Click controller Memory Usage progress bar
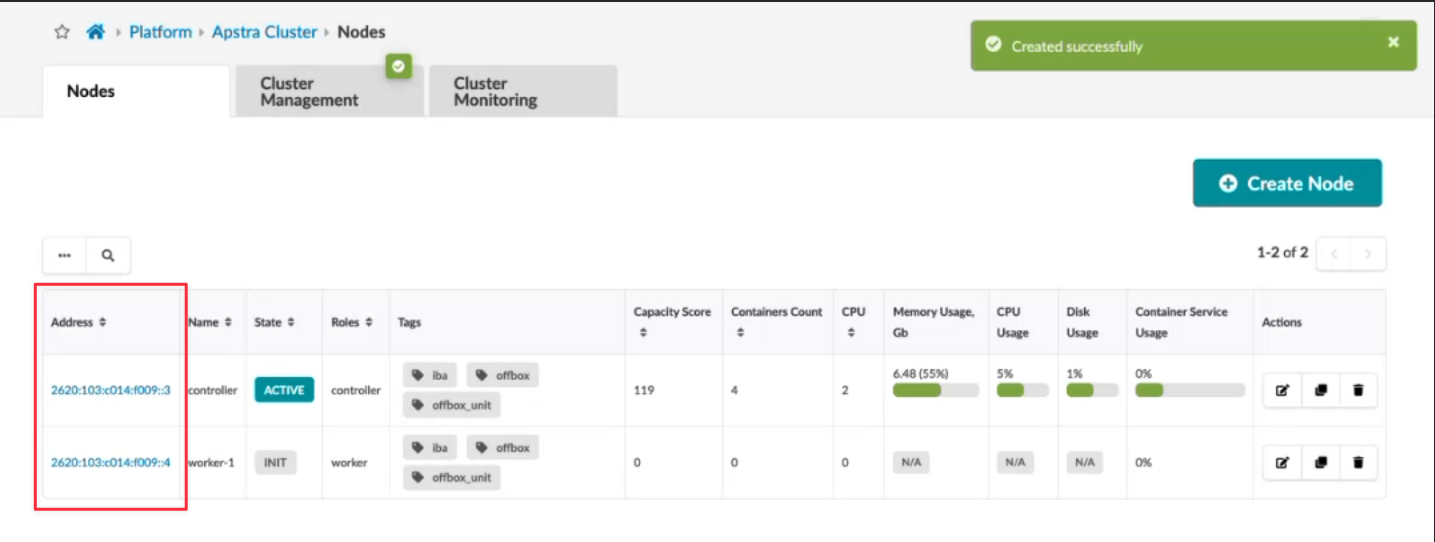The width and height of the screenshot is (1435, 542). 934,390
